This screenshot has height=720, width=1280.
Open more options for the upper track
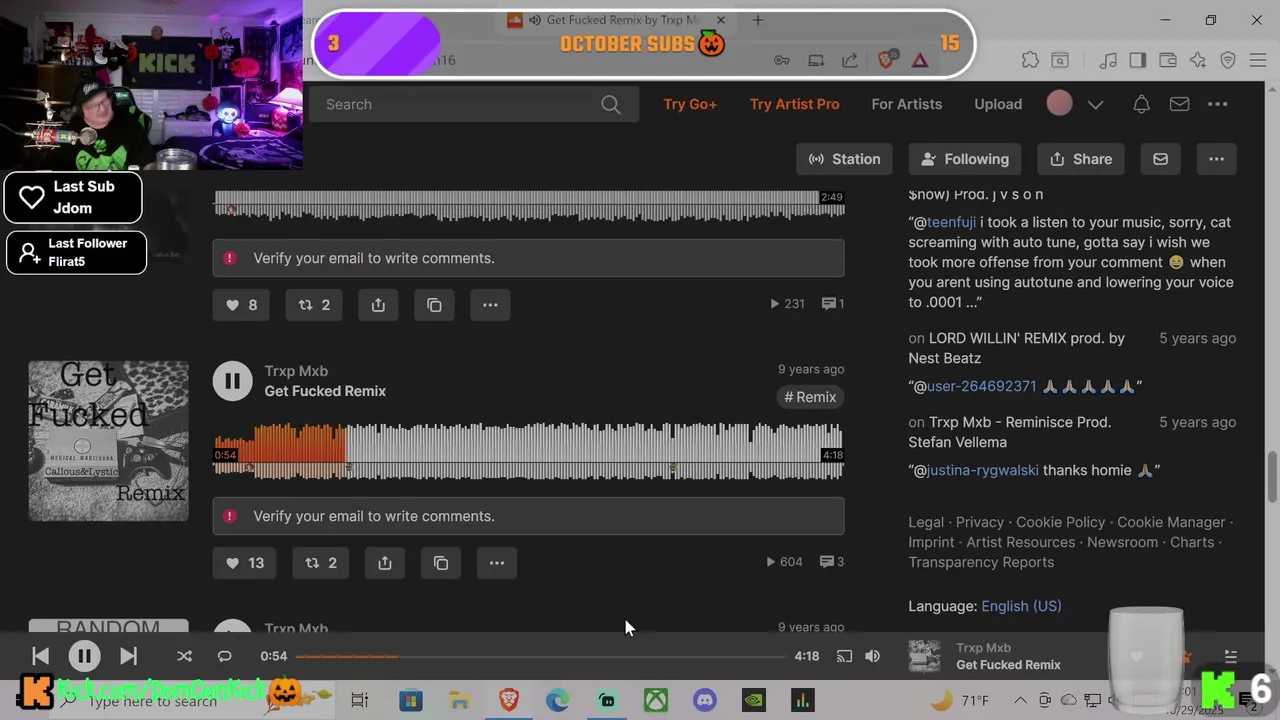coord(490,305)
